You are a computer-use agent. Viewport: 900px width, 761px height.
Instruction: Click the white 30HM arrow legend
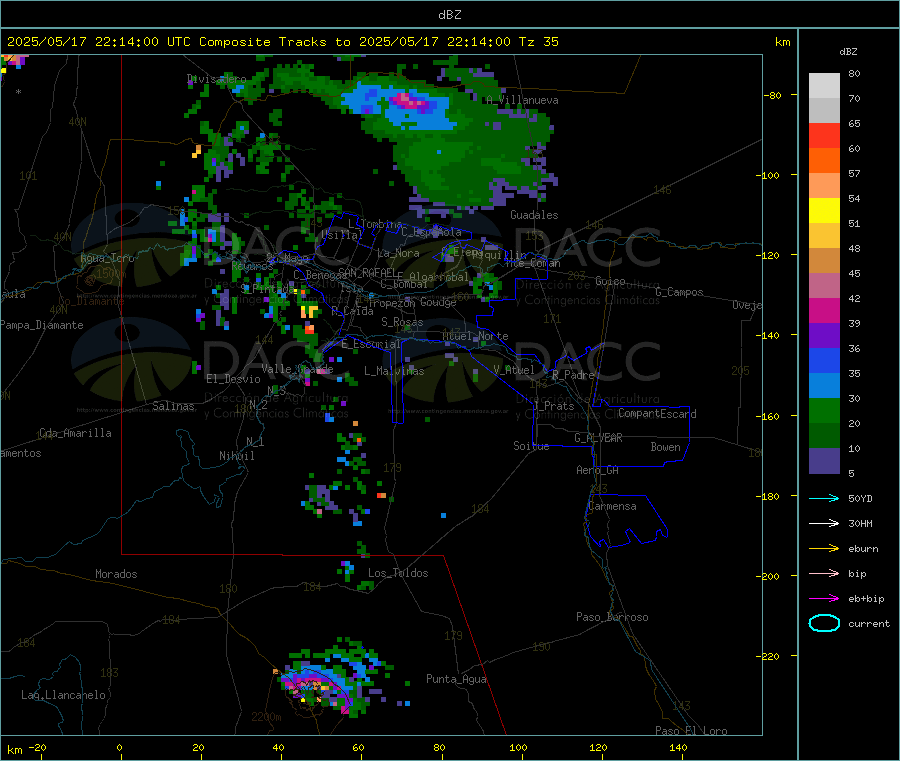(824, 523)
